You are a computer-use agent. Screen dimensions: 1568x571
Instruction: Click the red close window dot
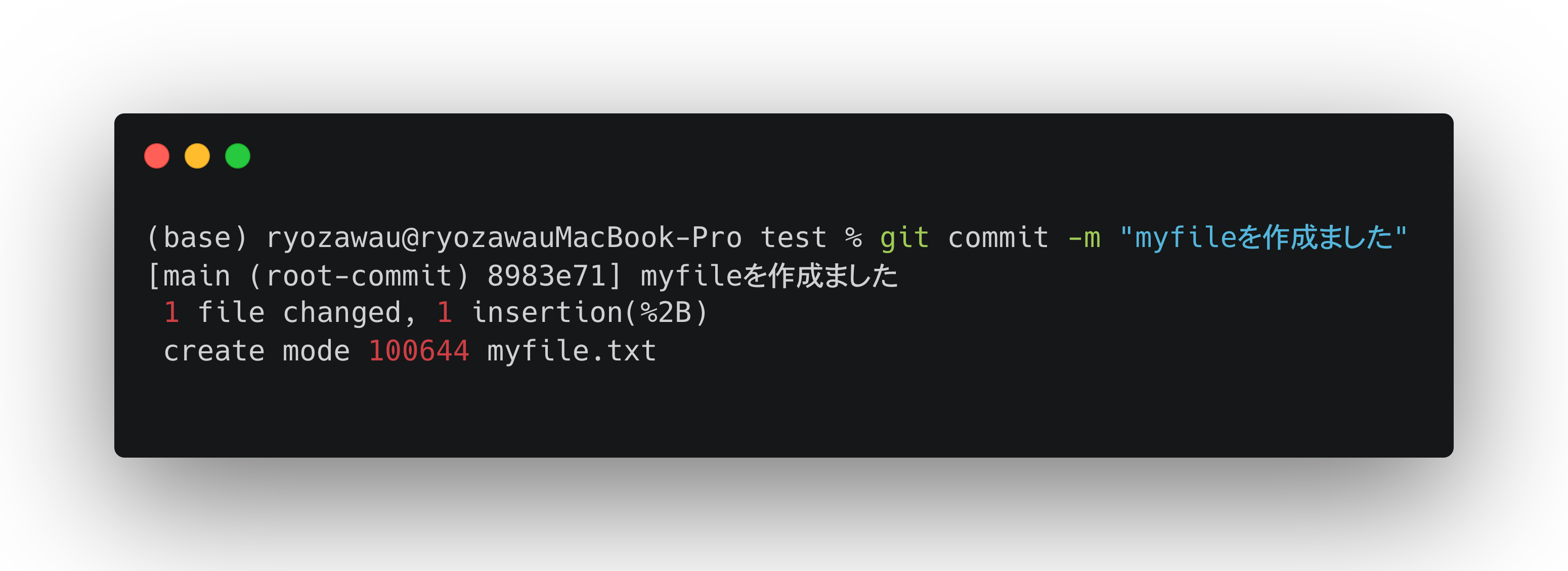click(x=156, y=156)
